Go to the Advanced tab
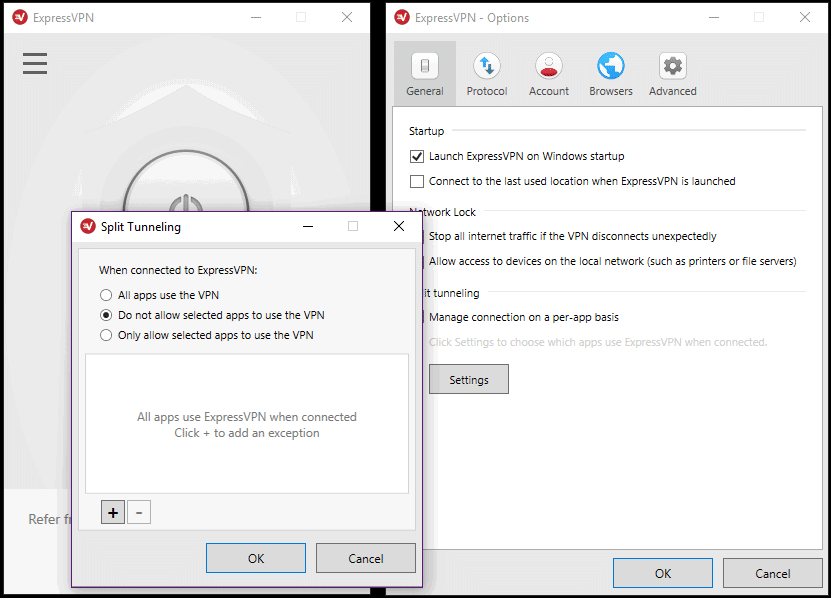The width and height of the screenshot is (831, 598). point(673,74)
